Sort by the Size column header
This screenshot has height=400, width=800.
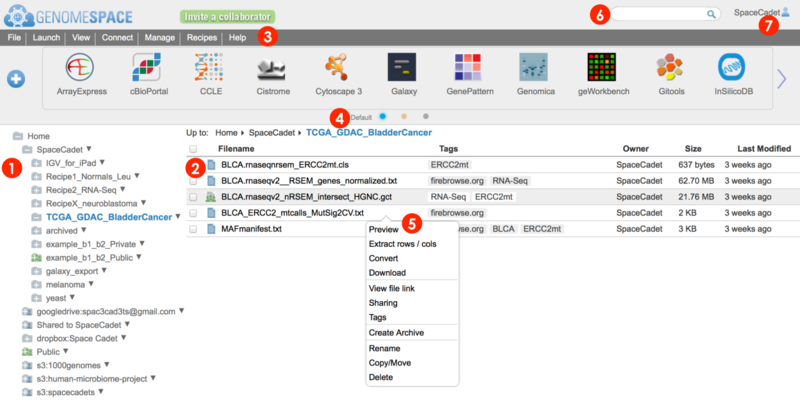[693, 149]
